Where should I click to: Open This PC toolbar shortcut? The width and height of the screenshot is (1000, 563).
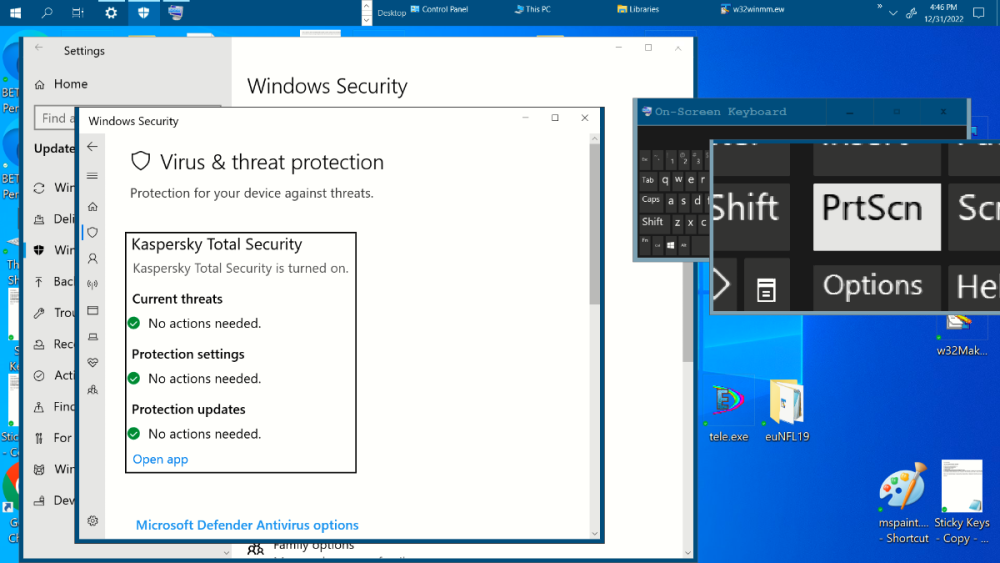point(533,10)
